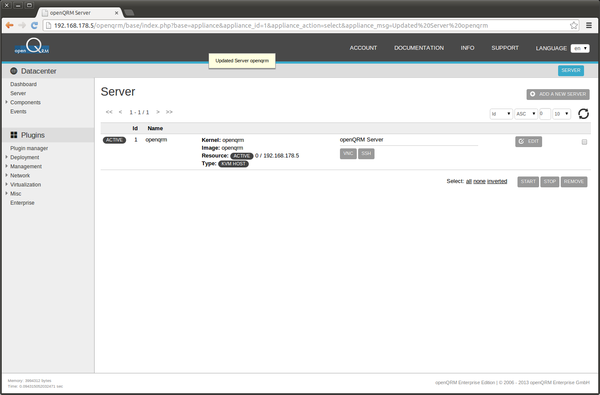Switch to the blue Server tab
Screen dimensions: 600x395
[x=571, y=70]
